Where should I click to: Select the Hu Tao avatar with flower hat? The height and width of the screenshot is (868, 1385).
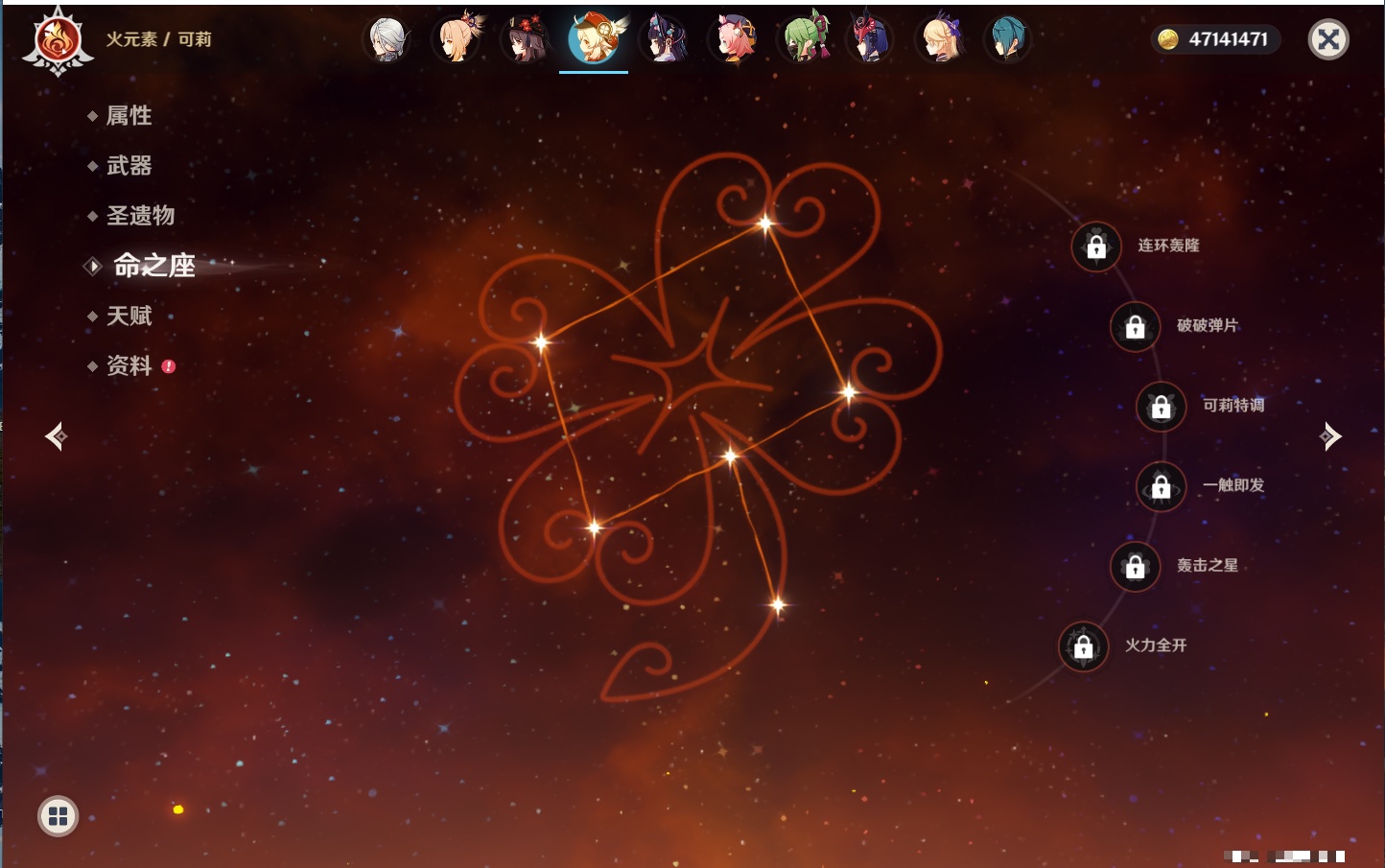(526, 39)
